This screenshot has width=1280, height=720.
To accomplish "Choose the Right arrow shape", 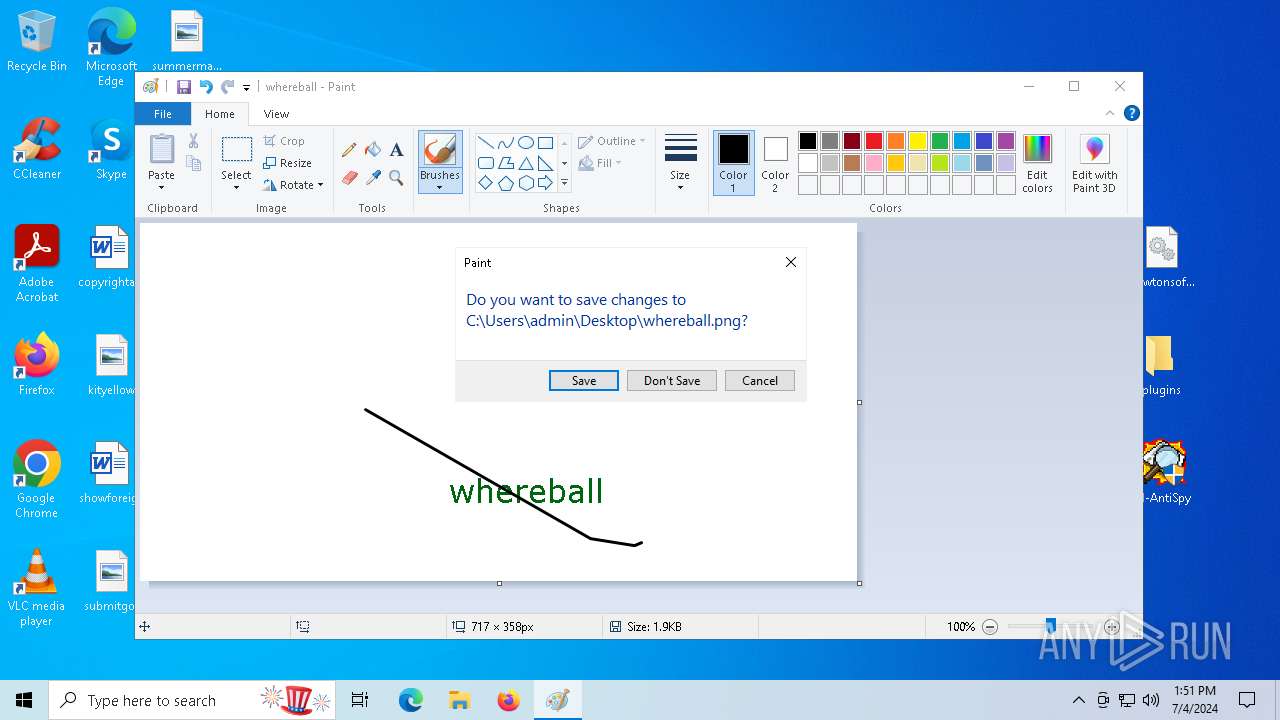I will click(545, 183).
